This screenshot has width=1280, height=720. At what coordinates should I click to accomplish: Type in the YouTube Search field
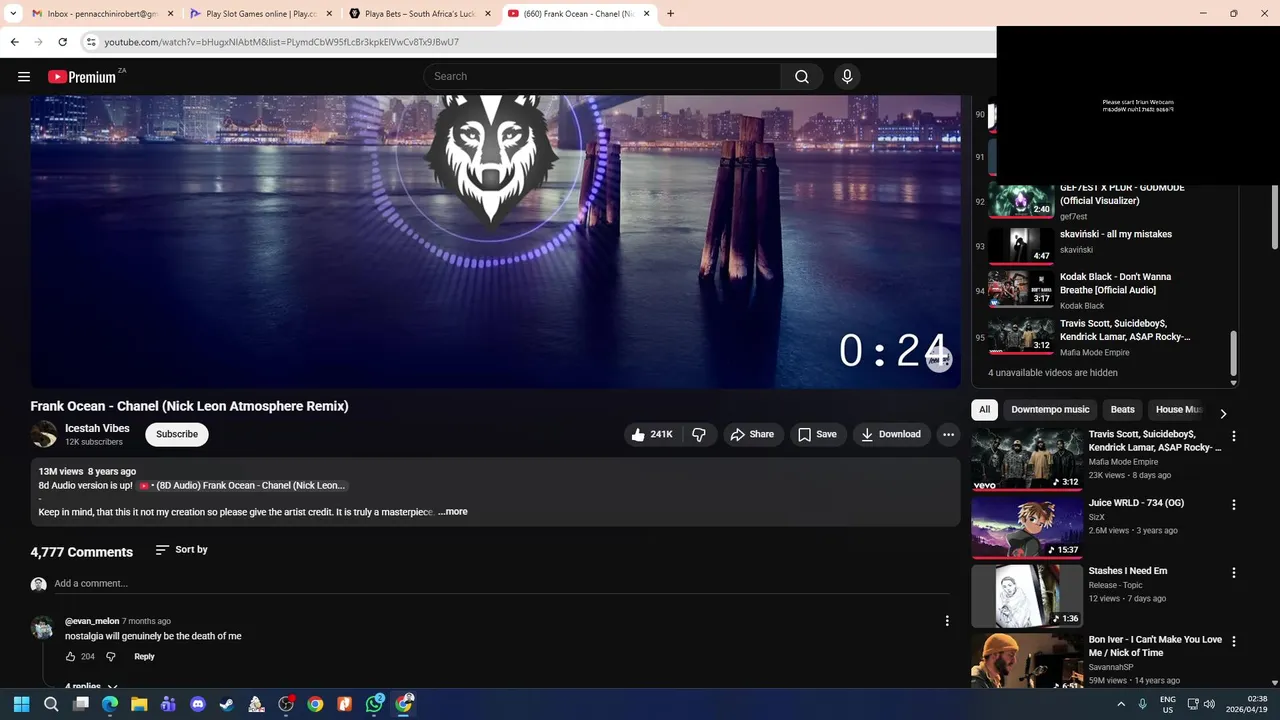tap(603, 77)
